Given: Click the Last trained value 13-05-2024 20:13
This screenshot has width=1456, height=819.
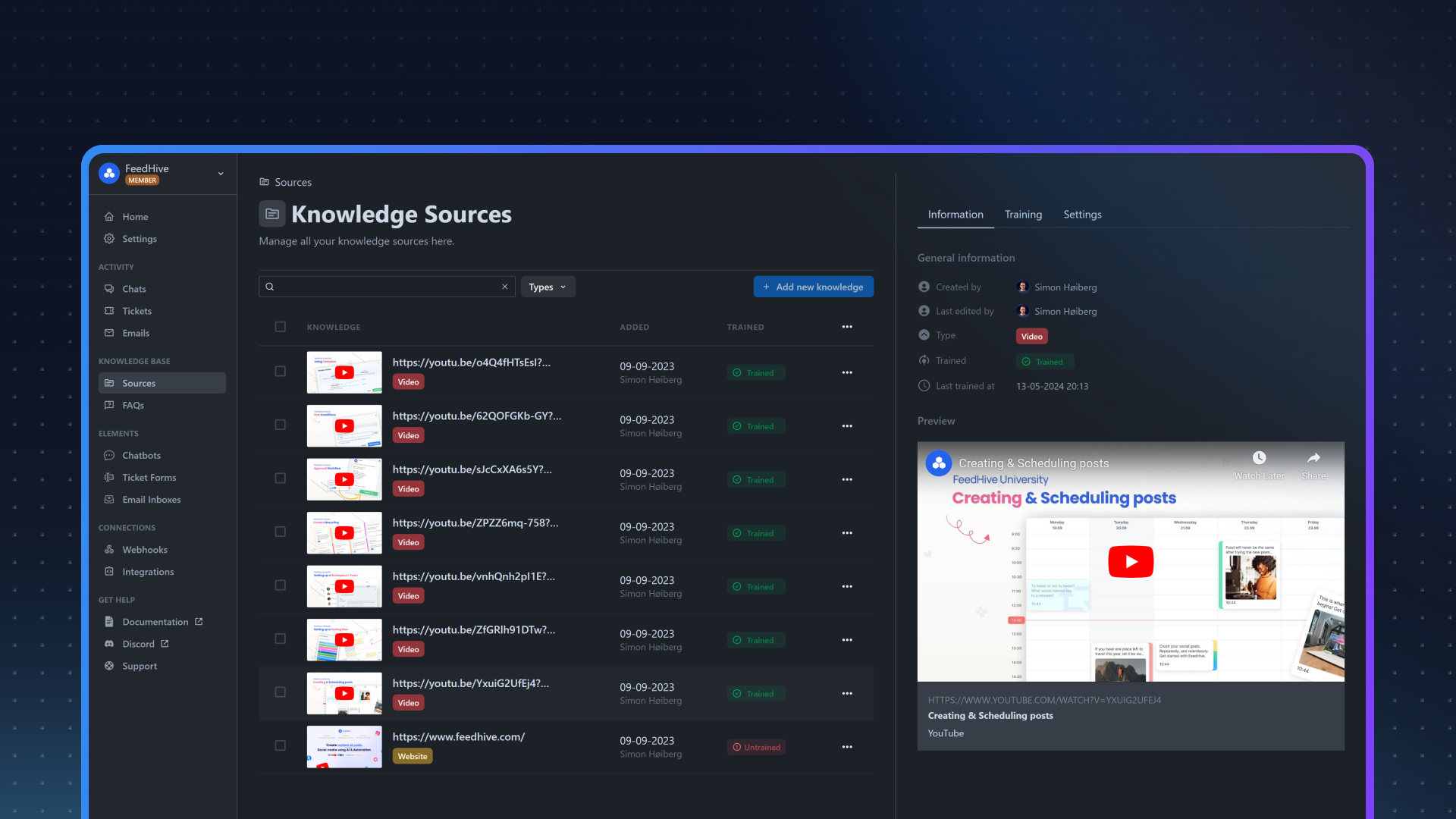Looking at the screenshot, I should click(x=1052, y=386).
